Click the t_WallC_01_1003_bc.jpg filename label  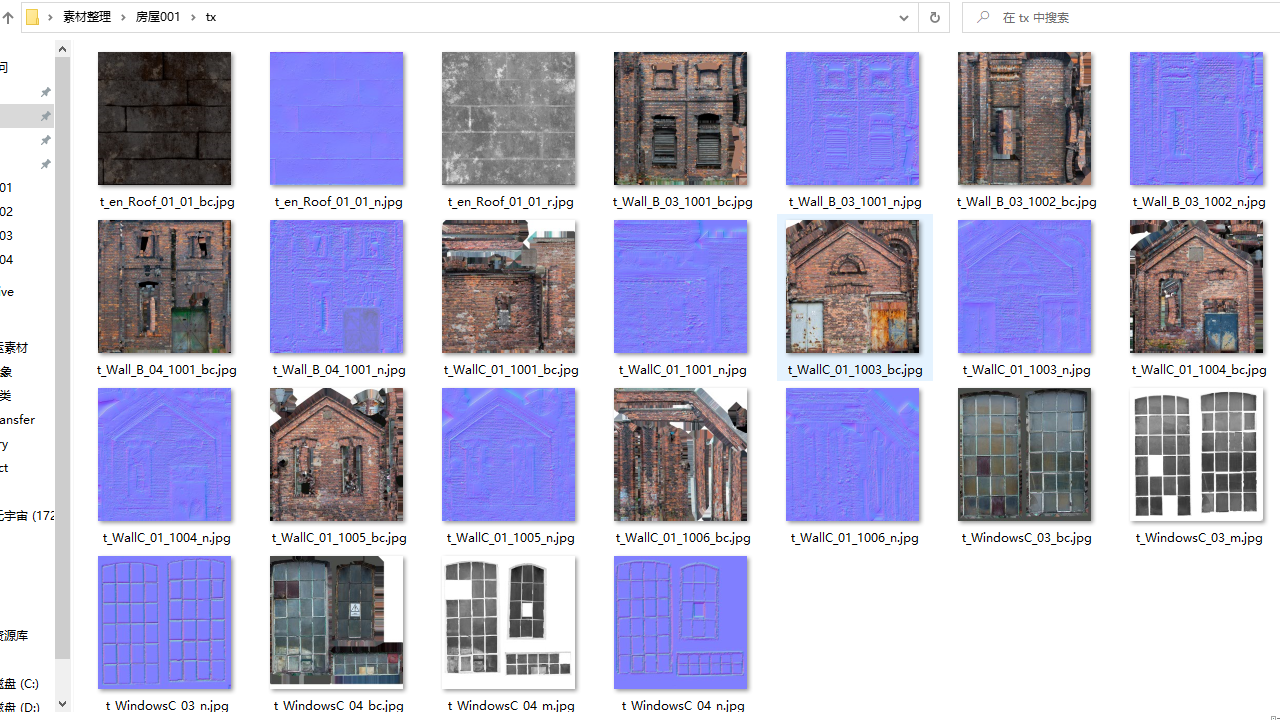[x=855, y=370]
